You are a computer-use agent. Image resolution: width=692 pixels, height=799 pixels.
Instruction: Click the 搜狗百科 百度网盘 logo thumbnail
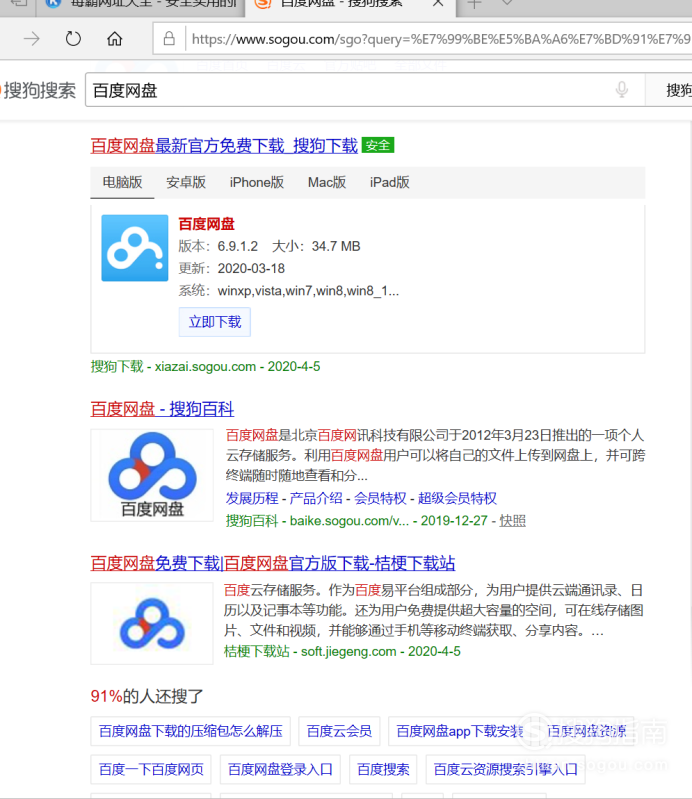tap(152, 475)
